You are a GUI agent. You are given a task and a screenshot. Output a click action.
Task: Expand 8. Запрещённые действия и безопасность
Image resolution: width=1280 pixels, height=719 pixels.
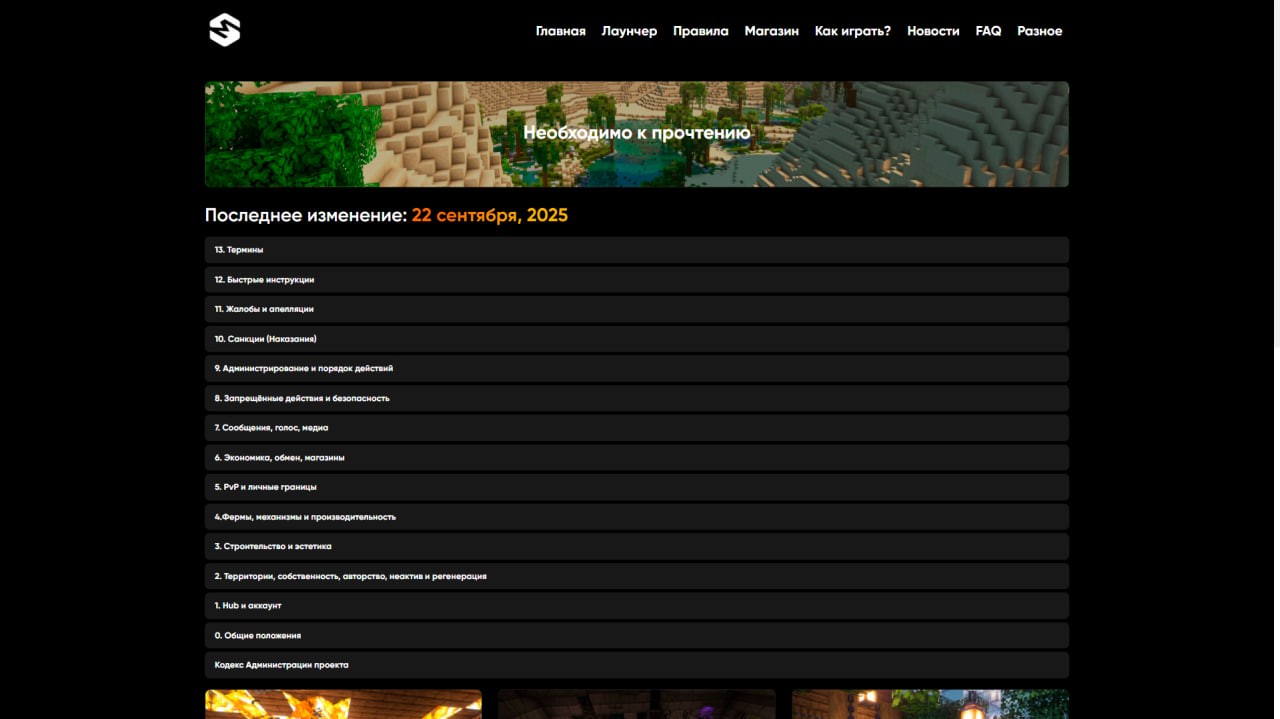pos(636,398)
